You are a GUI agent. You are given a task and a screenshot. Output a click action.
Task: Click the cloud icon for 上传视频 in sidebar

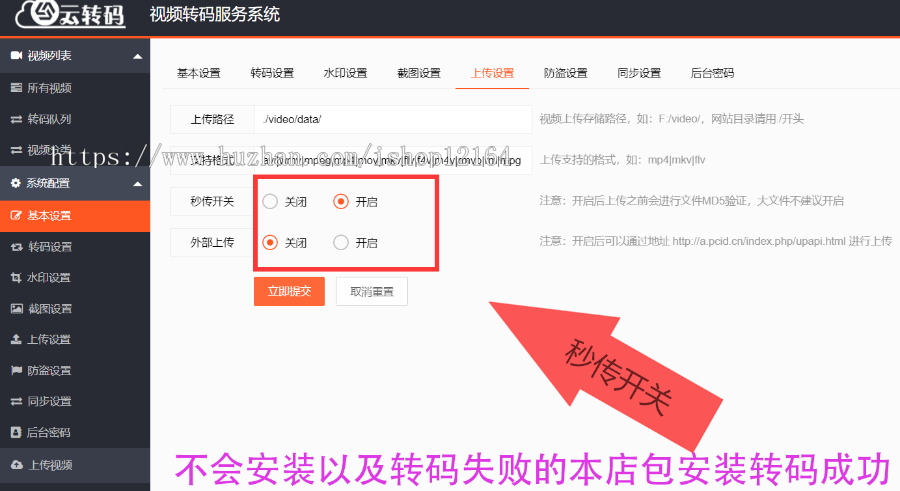tap(16, 465)
